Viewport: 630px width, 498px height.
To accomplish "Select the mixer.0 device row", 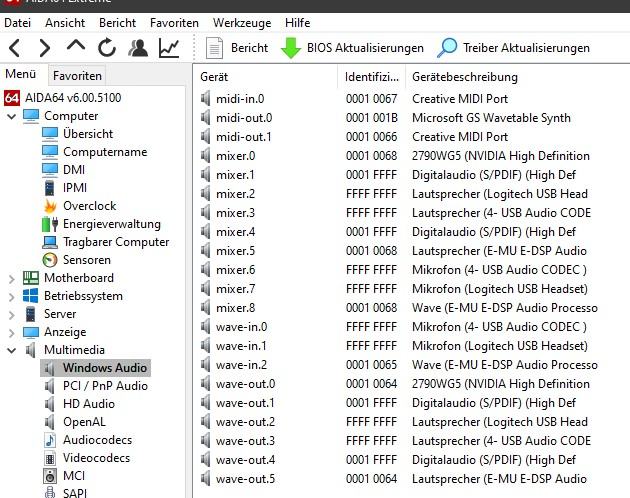I will pos(411,156).
